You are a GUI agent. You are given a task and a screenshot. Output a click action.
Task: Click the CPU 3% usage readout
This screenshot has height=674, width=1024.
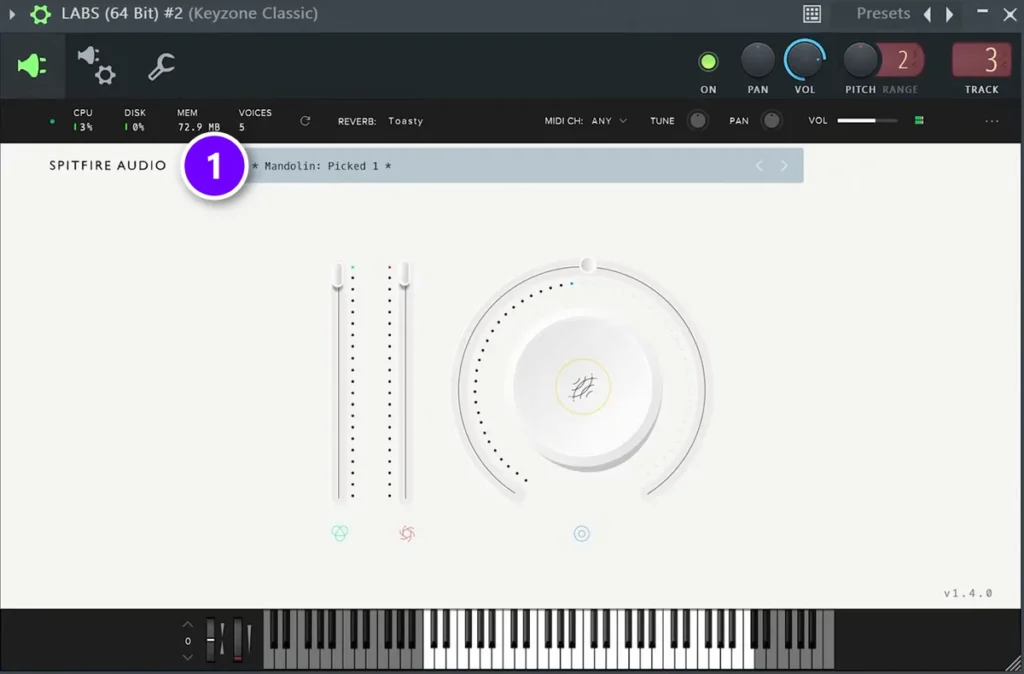click(83, 120)
